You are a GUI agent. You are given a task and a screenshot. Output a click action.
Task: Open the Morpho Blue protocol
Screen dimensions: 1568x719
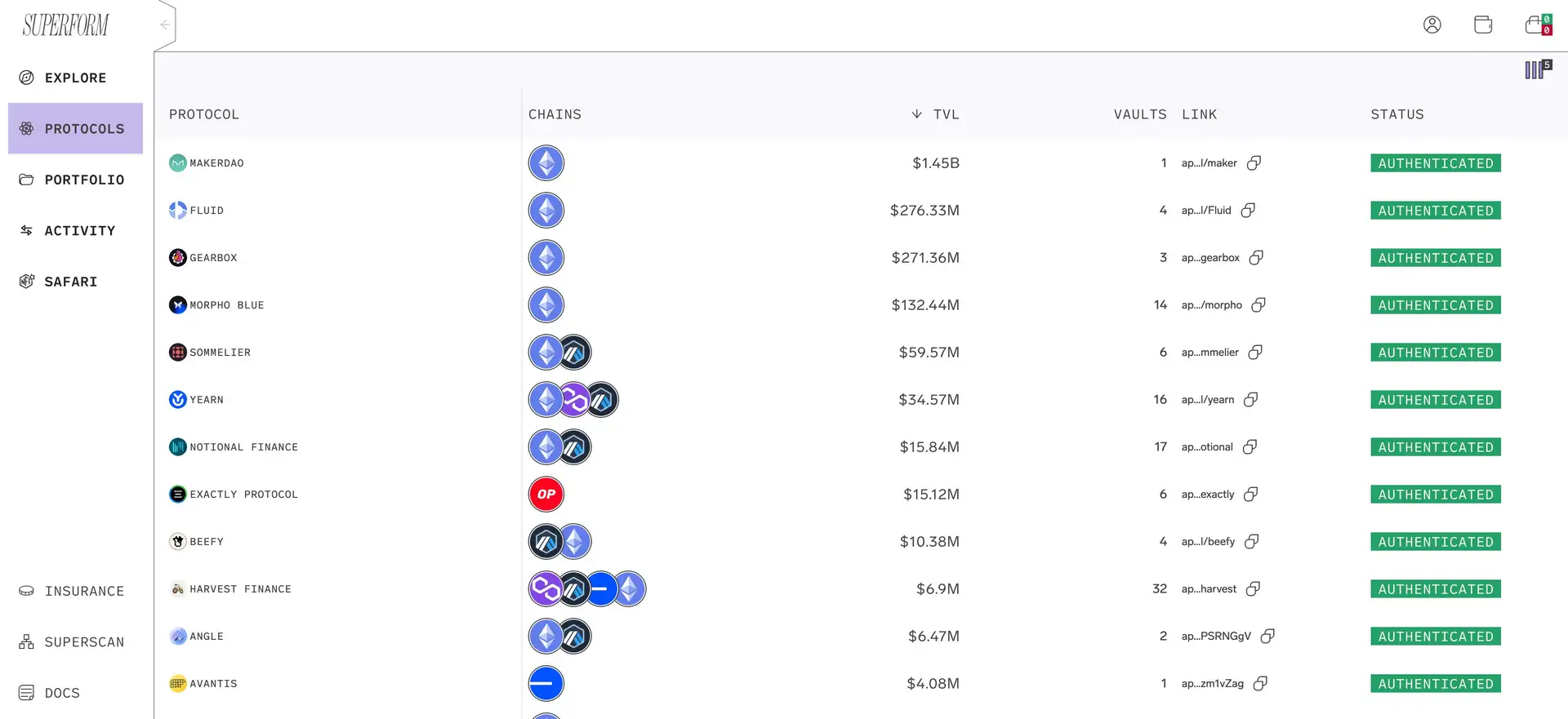[x=226, y=305]
